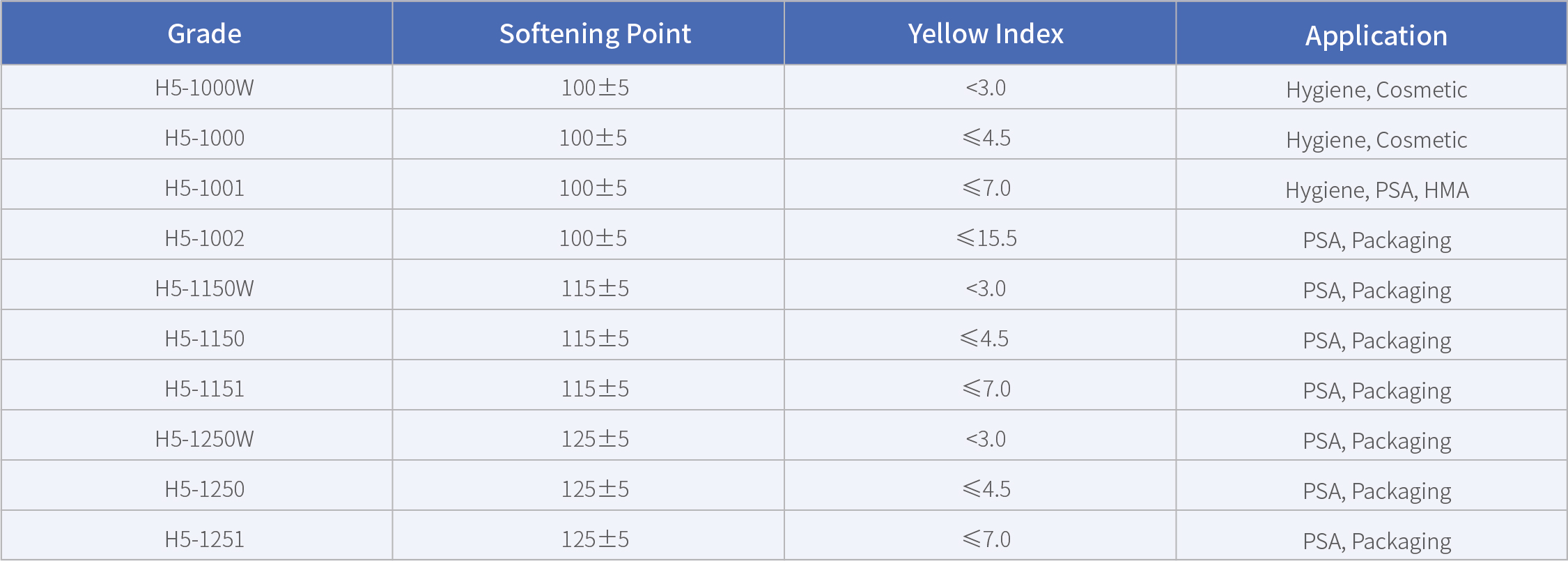Click the application cell for H5-1000W

tap(1376, 90)
